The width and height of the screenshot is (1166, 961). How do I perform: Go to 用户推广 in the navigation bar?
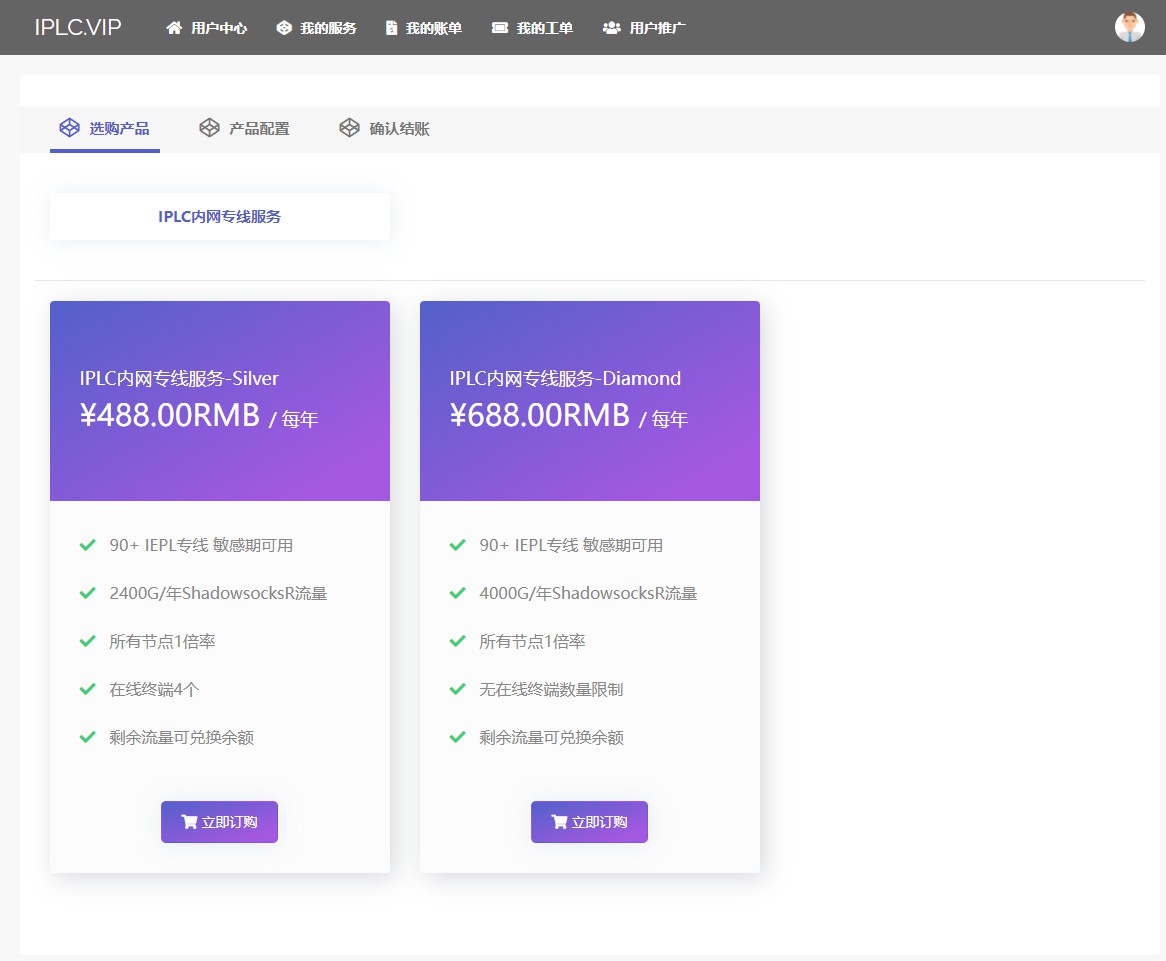tap(657, 28)
